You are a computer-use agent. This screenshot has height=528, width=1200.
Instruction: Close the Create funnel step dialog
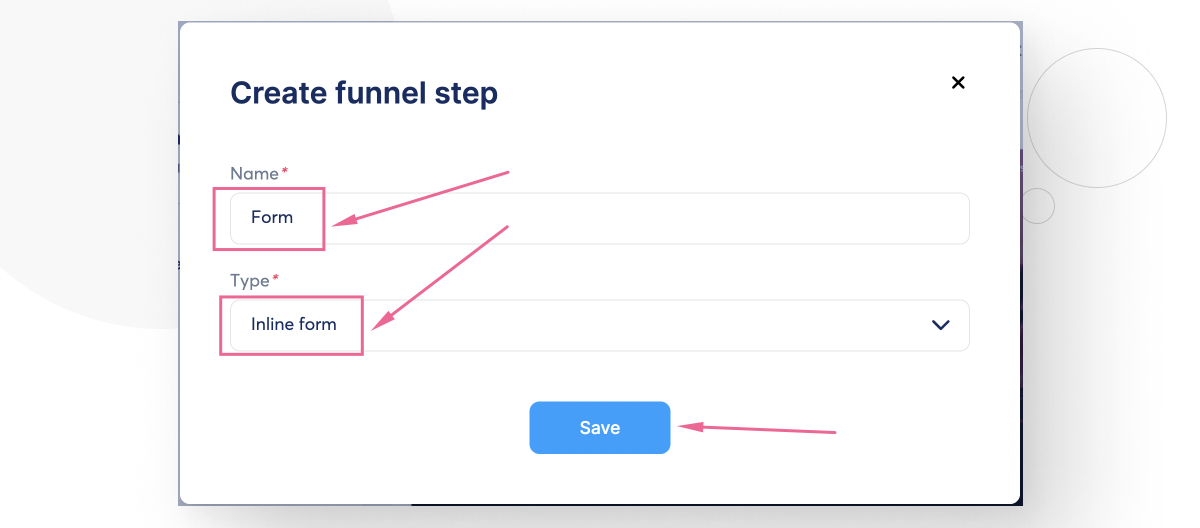958,83
